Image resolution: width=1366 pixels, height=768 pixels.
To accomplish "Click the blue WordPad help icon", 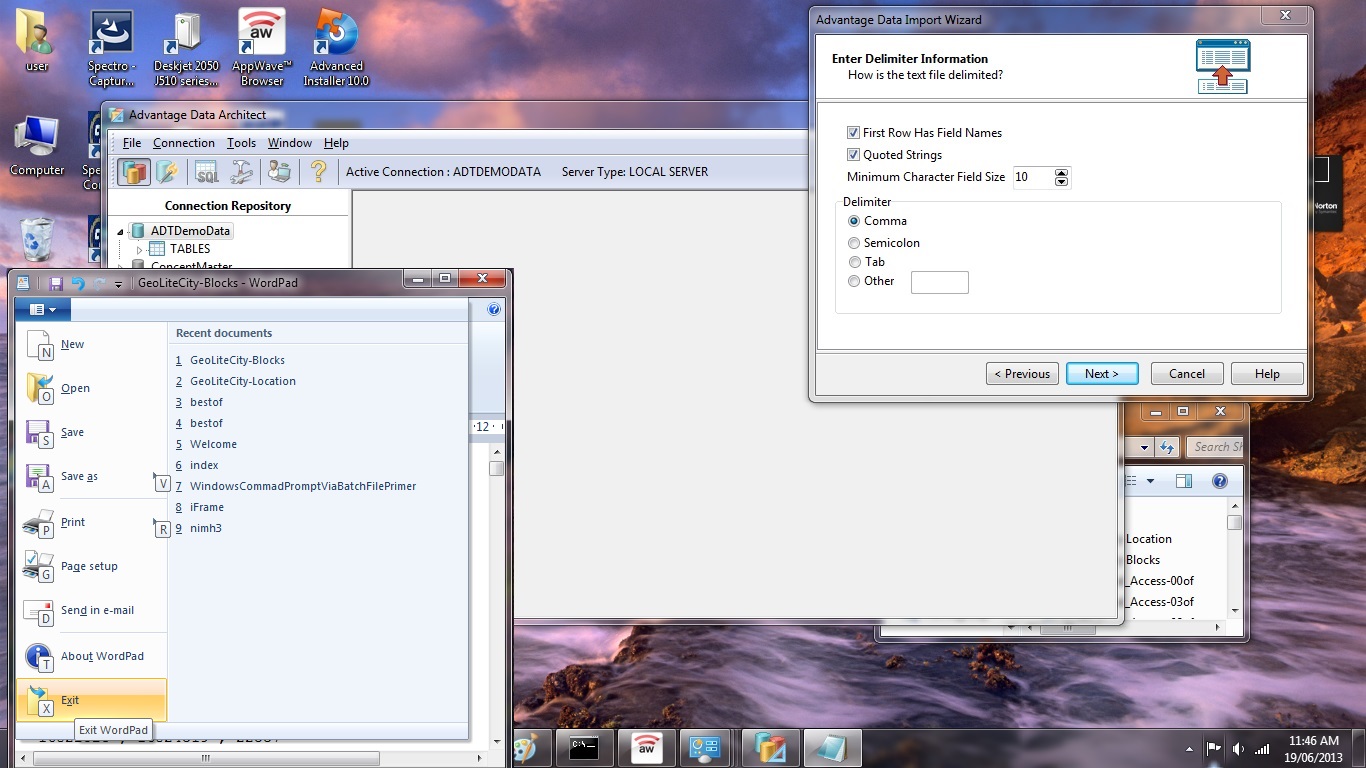I will [493, 310].
